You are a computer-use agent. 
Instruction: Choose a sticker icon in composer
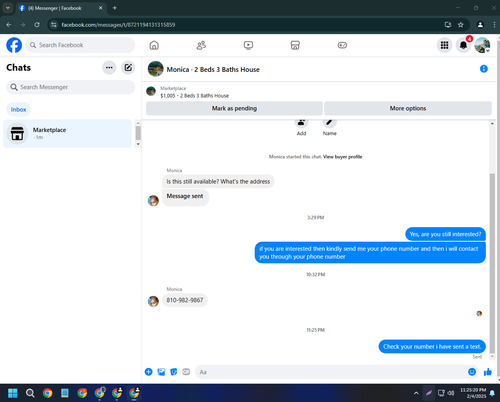coord(174,372)
